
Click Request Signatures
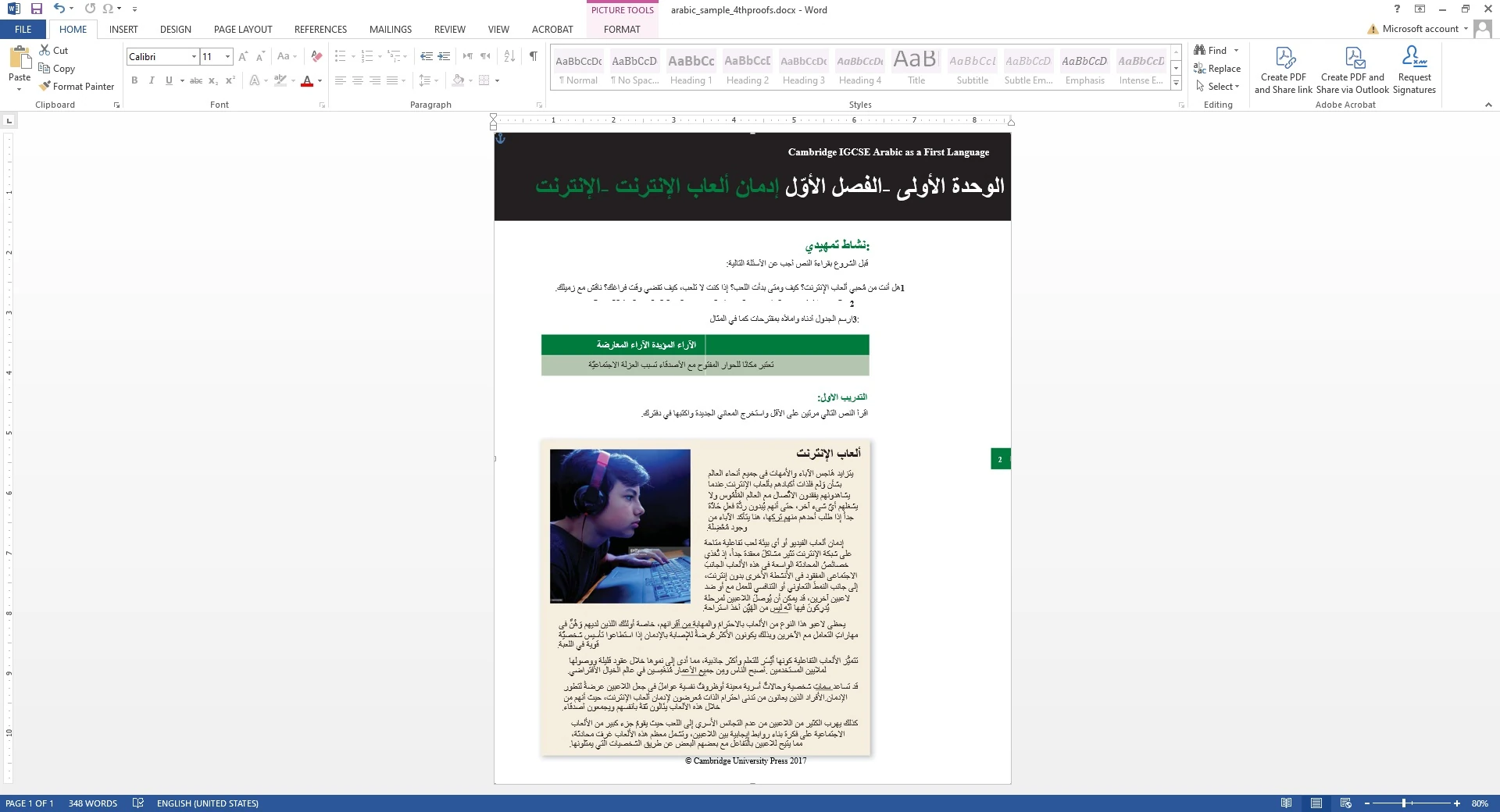pos(1415,70)
